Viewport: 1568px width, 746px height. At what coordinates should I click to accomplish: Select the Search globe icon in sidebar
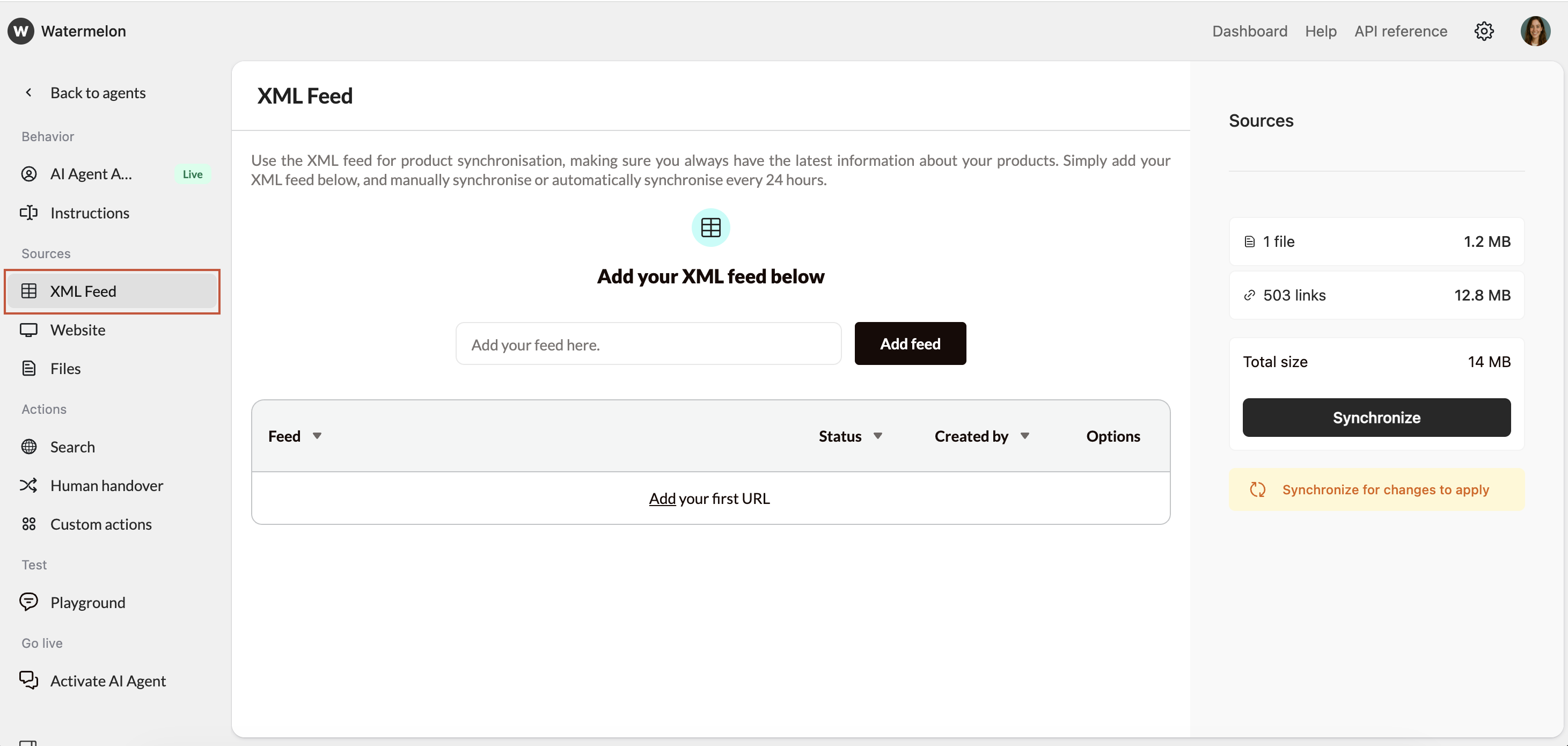pyautogui.click(x=29, y=447)
